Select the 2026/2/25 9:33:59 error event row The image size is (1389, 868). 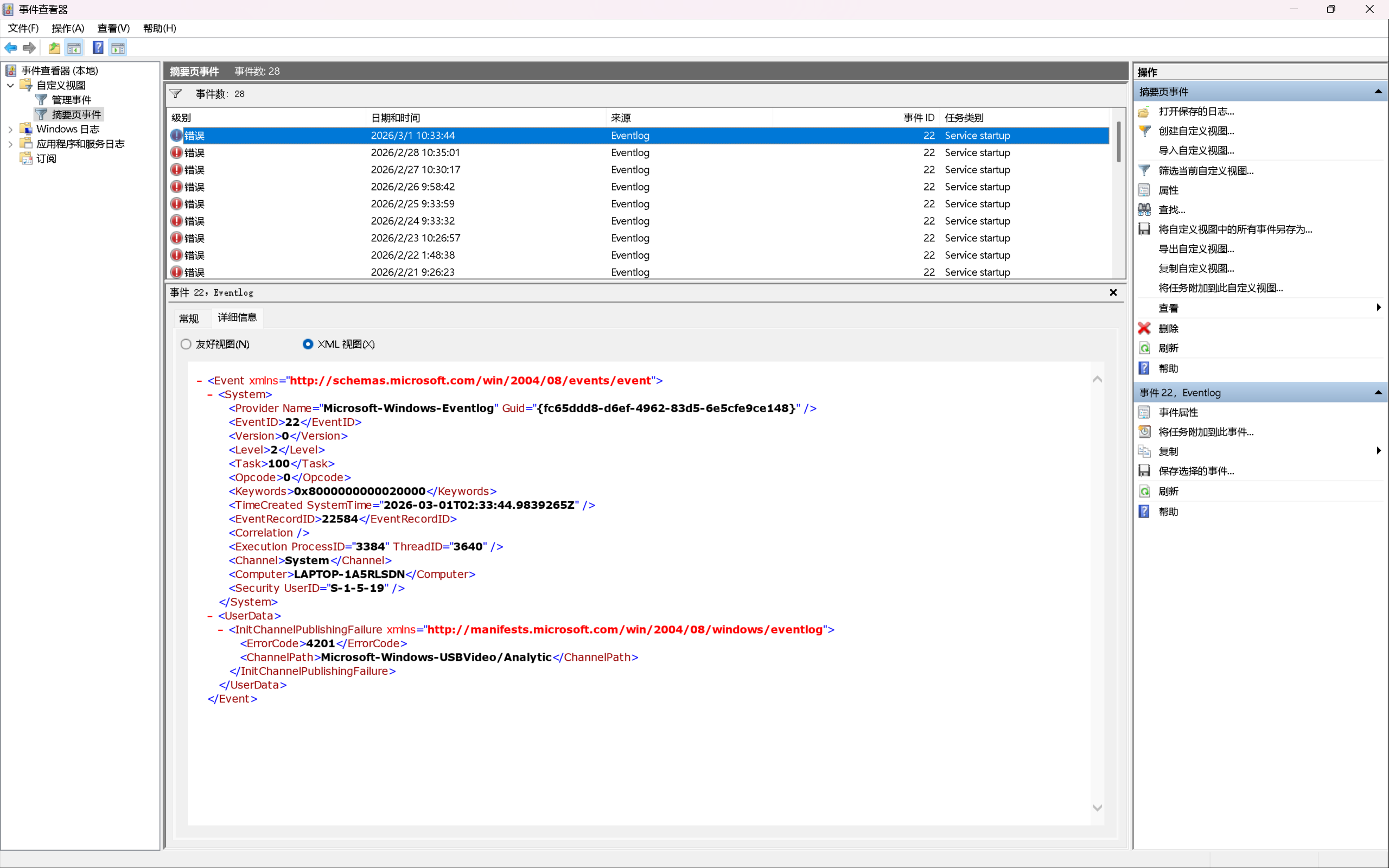point(412,204)
